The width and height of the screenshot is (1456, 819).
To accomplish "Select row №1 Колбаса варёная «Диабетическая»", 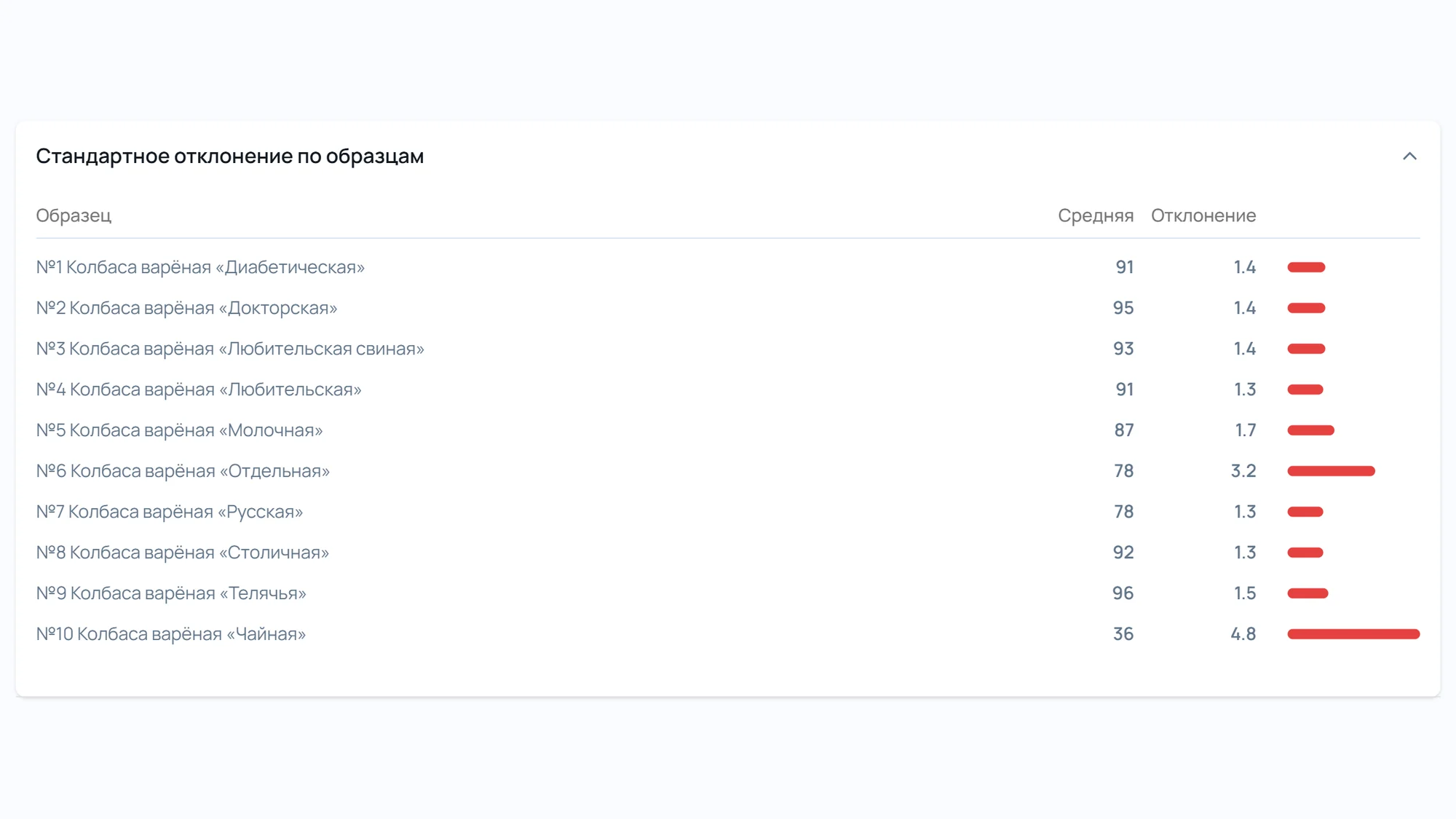I will pyautogui.click(x=728, y=267).
